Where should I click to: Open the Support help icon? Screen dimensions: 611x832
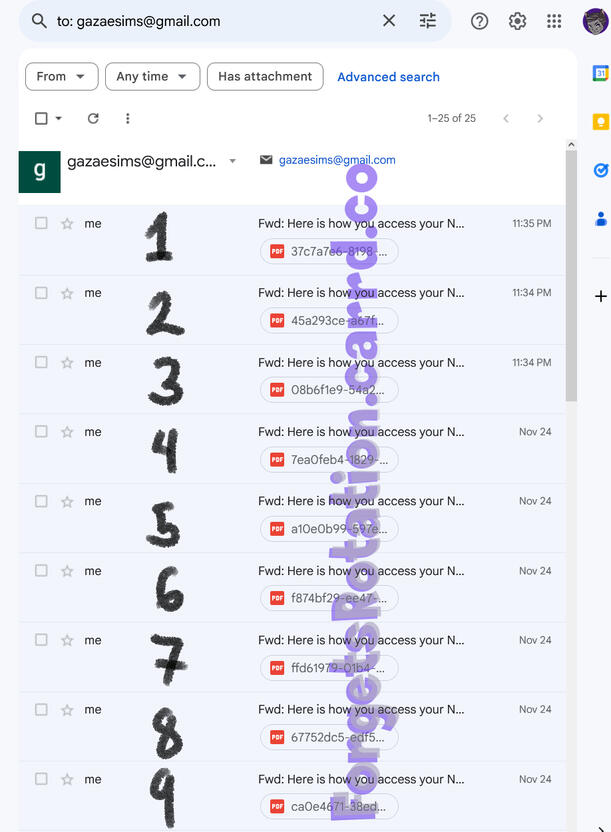pyautogui.click(x=479, y=21)
